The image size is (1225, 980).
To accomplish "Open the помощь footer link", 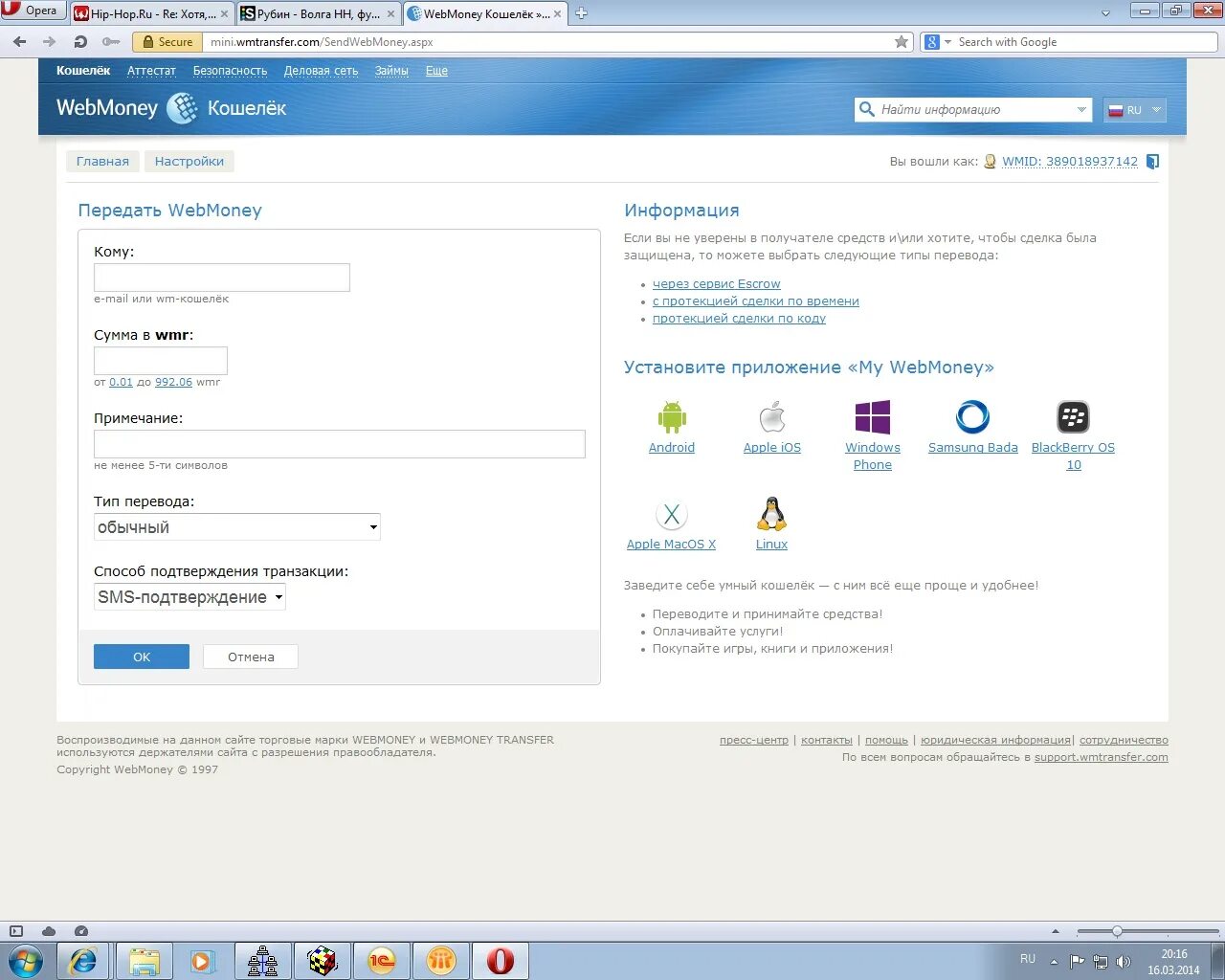I will pos(886,740).
